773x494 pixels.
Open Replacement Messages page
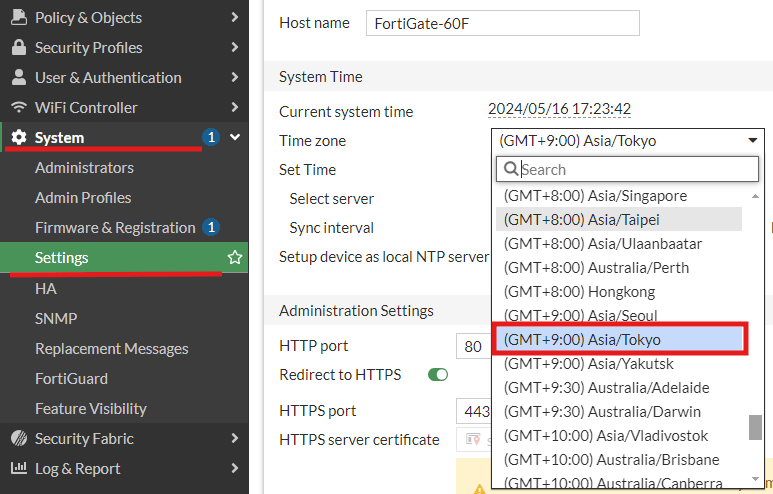click(x=111, y=349)
